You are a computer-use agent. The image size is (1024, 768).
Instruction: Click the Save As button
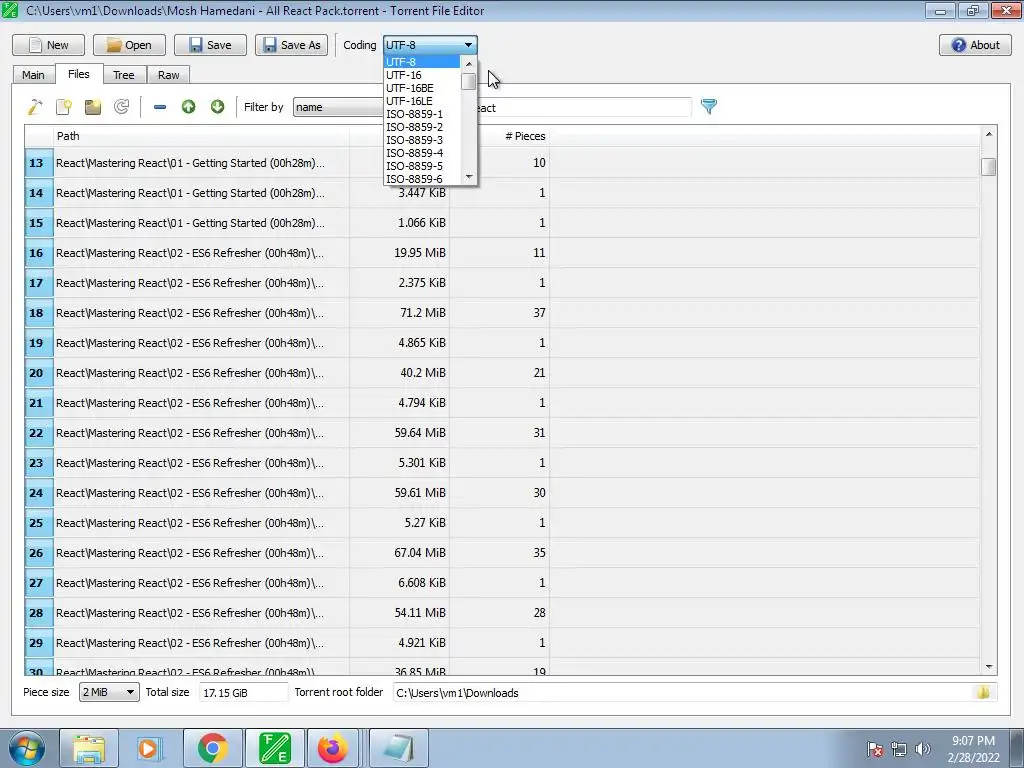click(291, 45)
